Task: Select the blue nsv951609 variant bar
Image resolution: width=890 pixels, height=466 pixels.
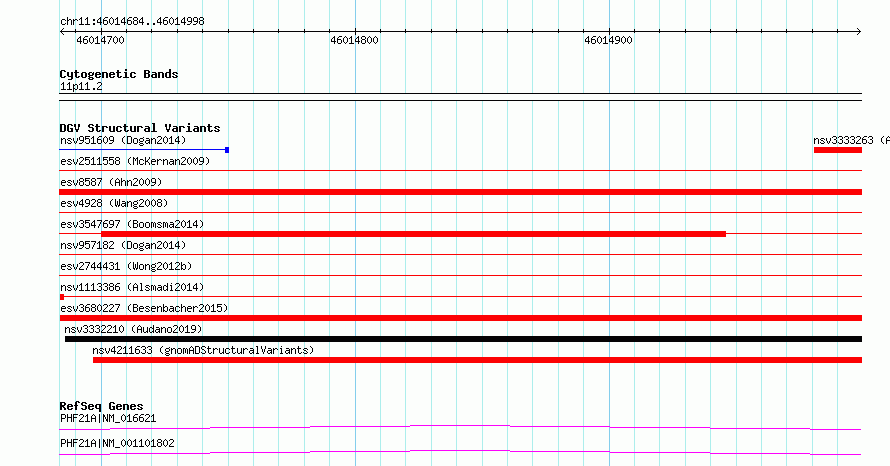Action: tap(144, 150)
